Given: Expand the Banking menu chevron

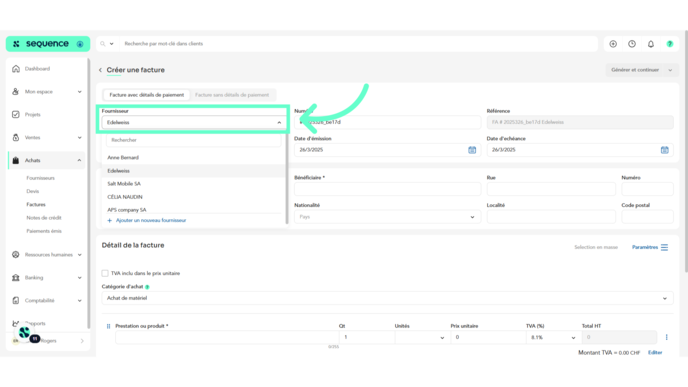Looking at the screenshot, I should click(x=79, y=278).
